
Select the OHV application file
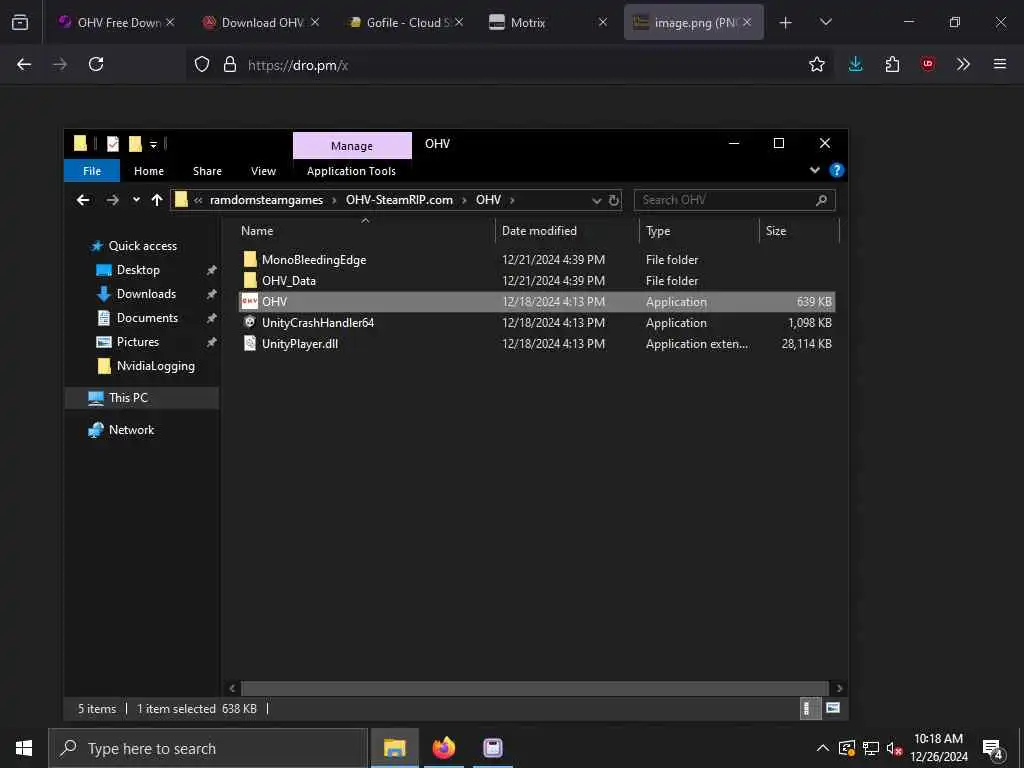pos(537,302)
